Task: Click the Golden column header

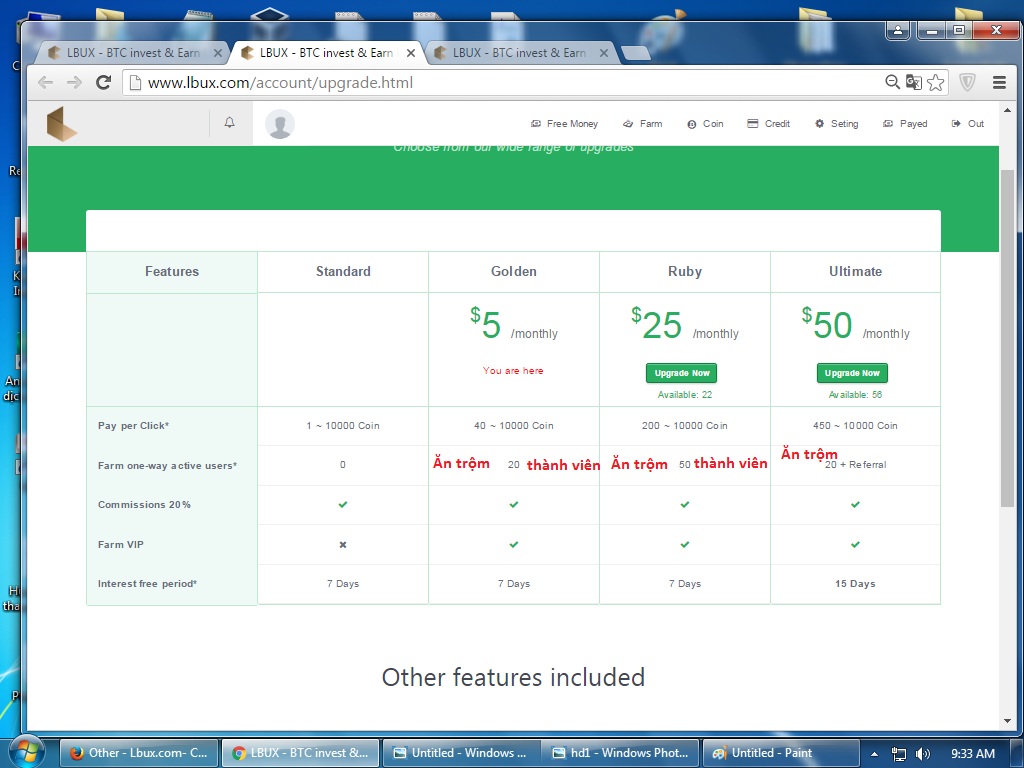Action: (513, 271)
